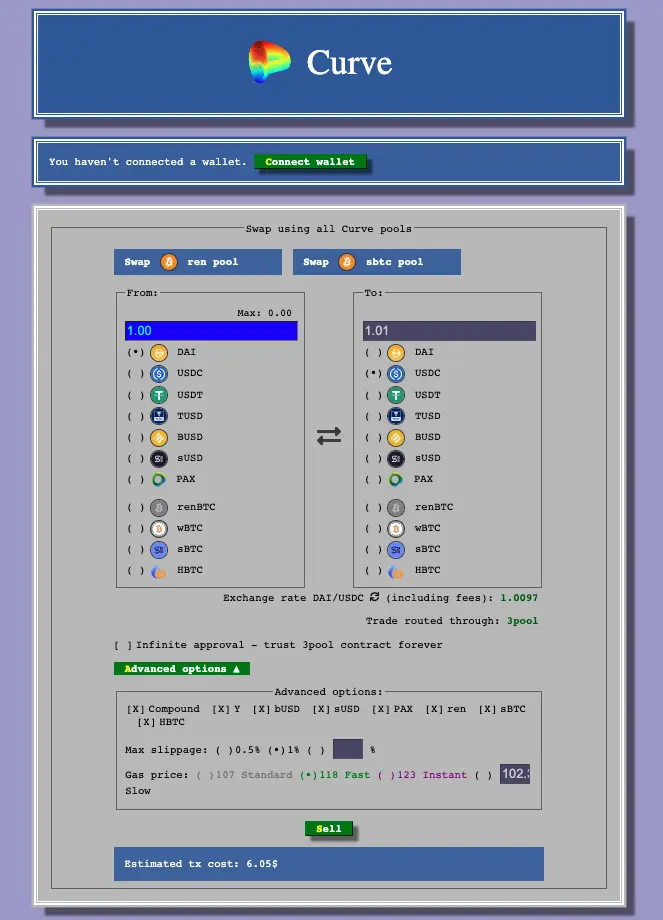
Task: Click the BUSD coin icon in From list
Action: pyautogui.click(x=159, y=438)
